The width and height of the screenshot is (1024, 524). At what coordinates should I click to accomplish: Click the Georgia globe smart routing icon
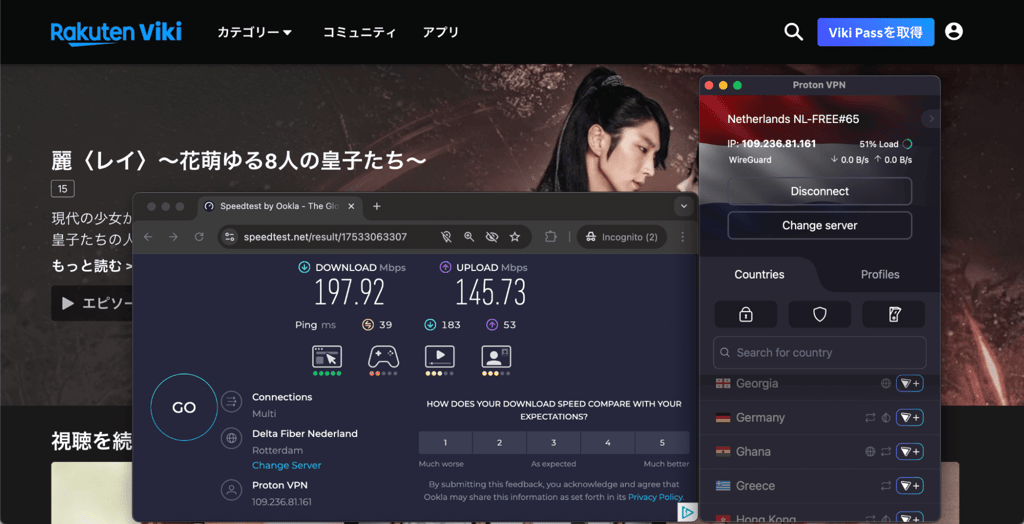pos(886,384)
